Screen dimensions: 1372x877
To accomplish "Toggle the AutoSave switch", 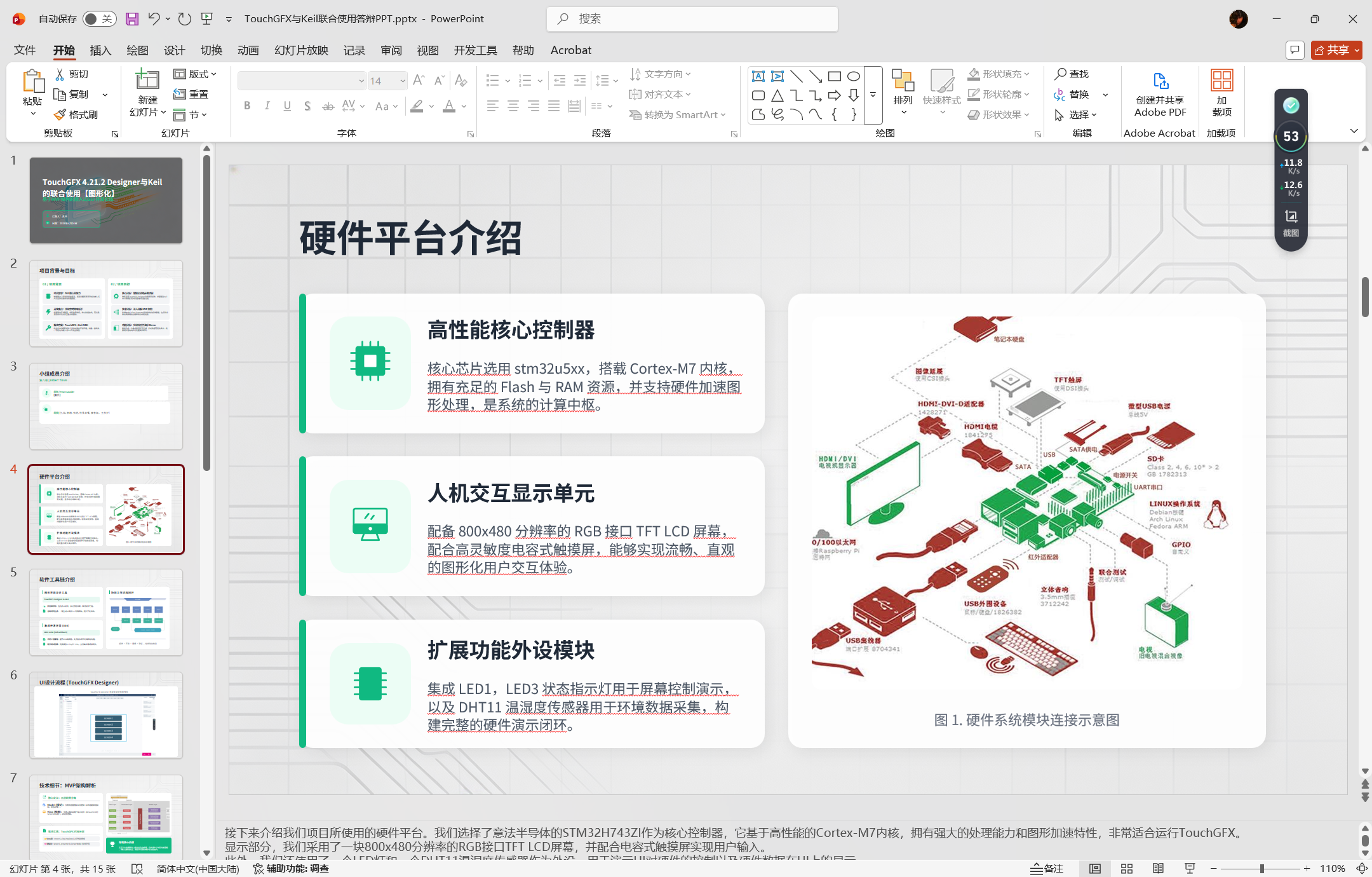I will pyautogui.click(x=98, y=19).
